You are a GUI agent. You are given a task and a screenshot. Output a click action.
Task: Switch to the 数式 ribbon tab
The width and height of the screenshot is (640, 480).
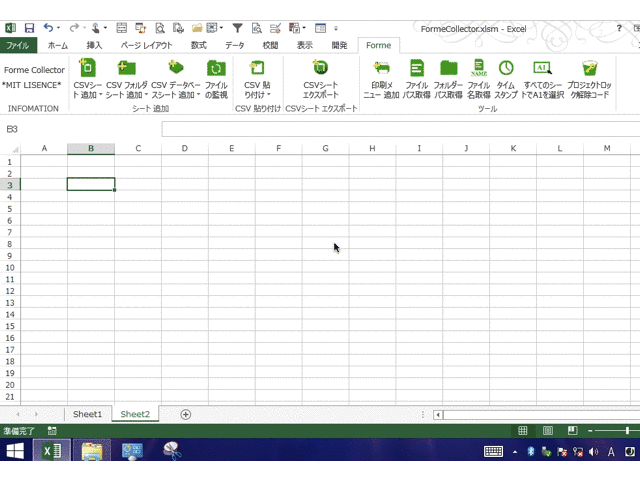(x=198, y=46)
